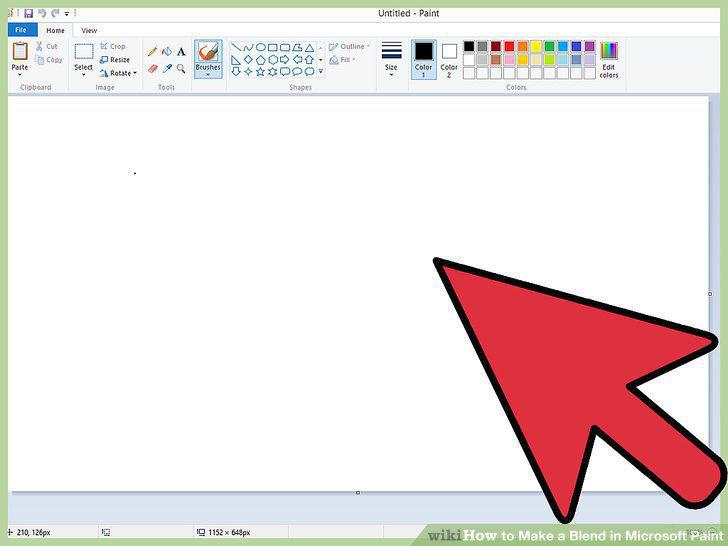
Task: Pick the Line shape
Action: tap(236, 47)
